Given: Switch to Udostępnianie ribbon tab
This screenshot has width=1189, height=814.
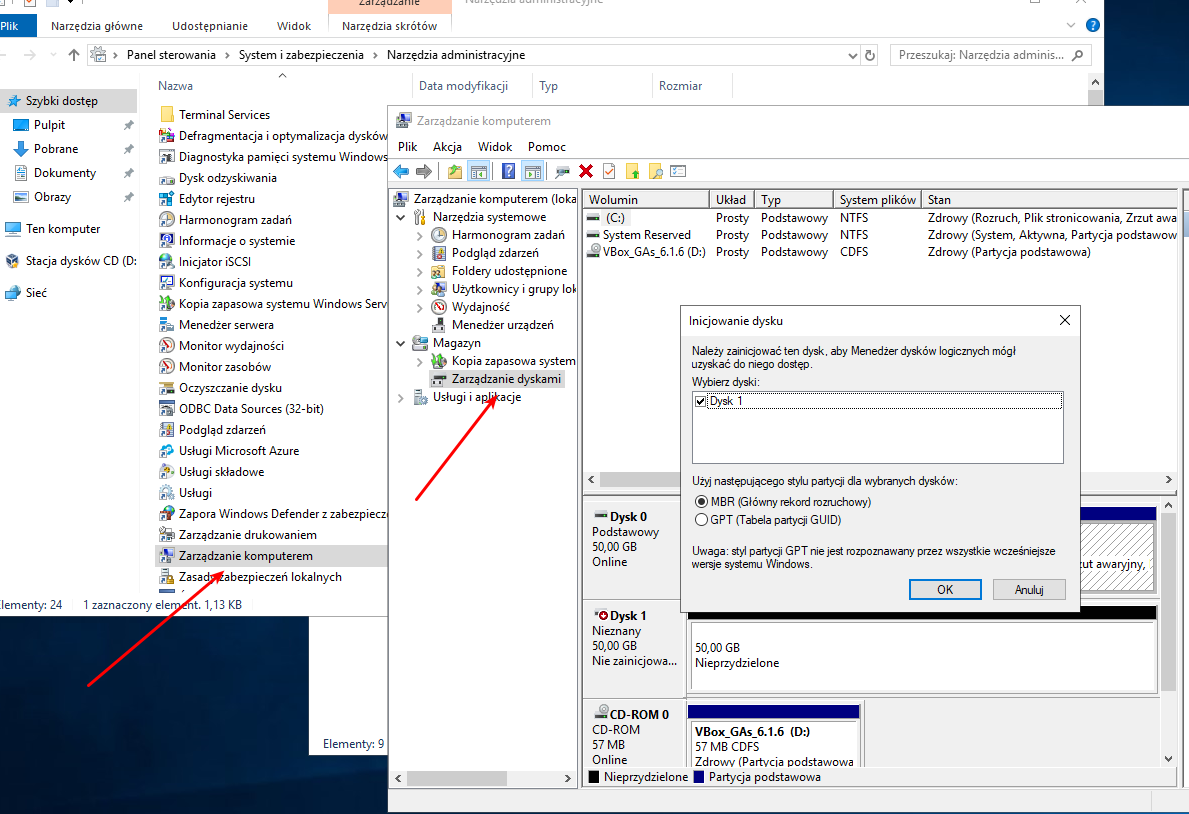Looking at the screenshot, I should (x=209, y=26).
